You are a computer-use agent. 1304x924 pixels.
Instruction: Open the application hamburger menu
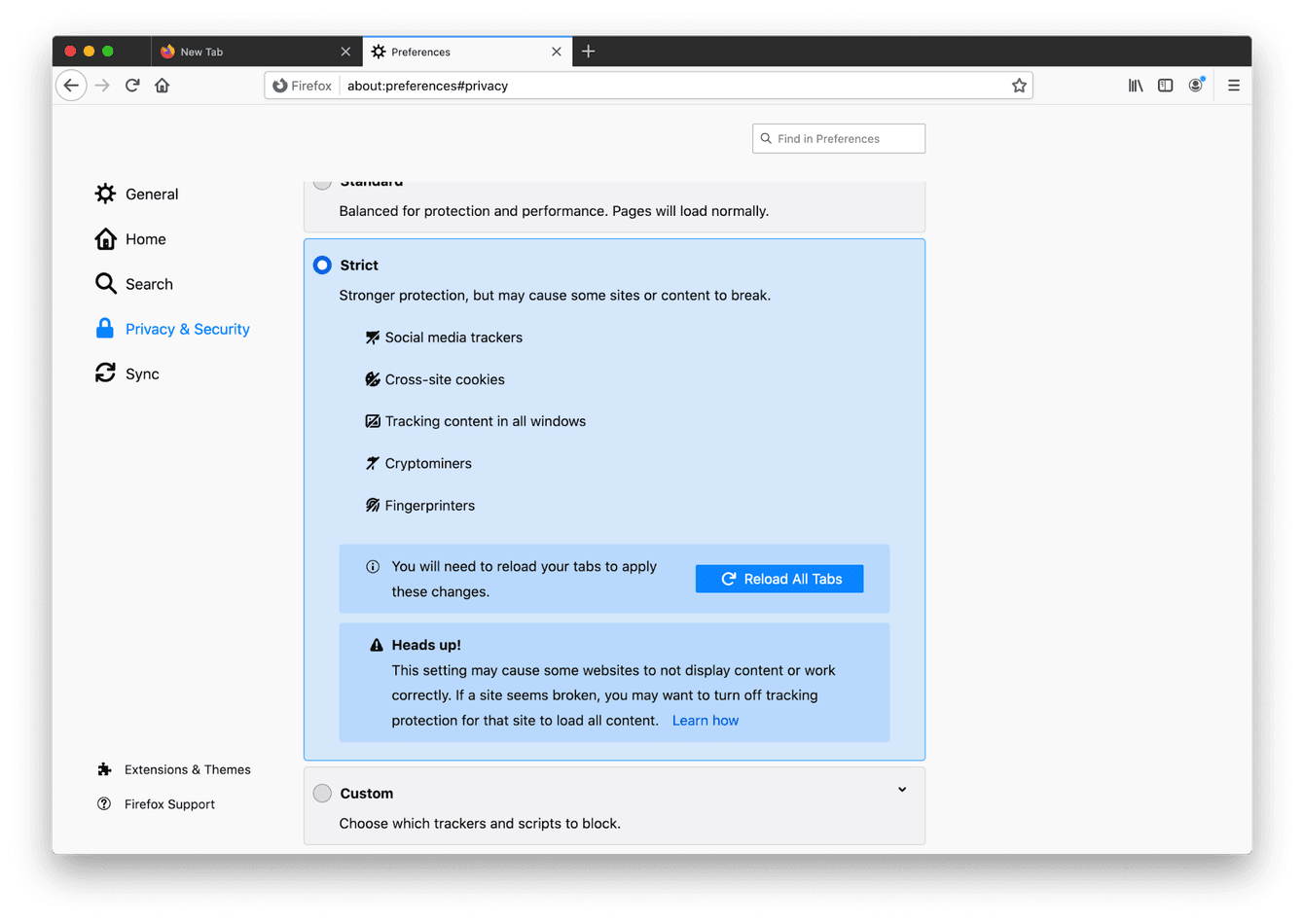point(1233,86)
